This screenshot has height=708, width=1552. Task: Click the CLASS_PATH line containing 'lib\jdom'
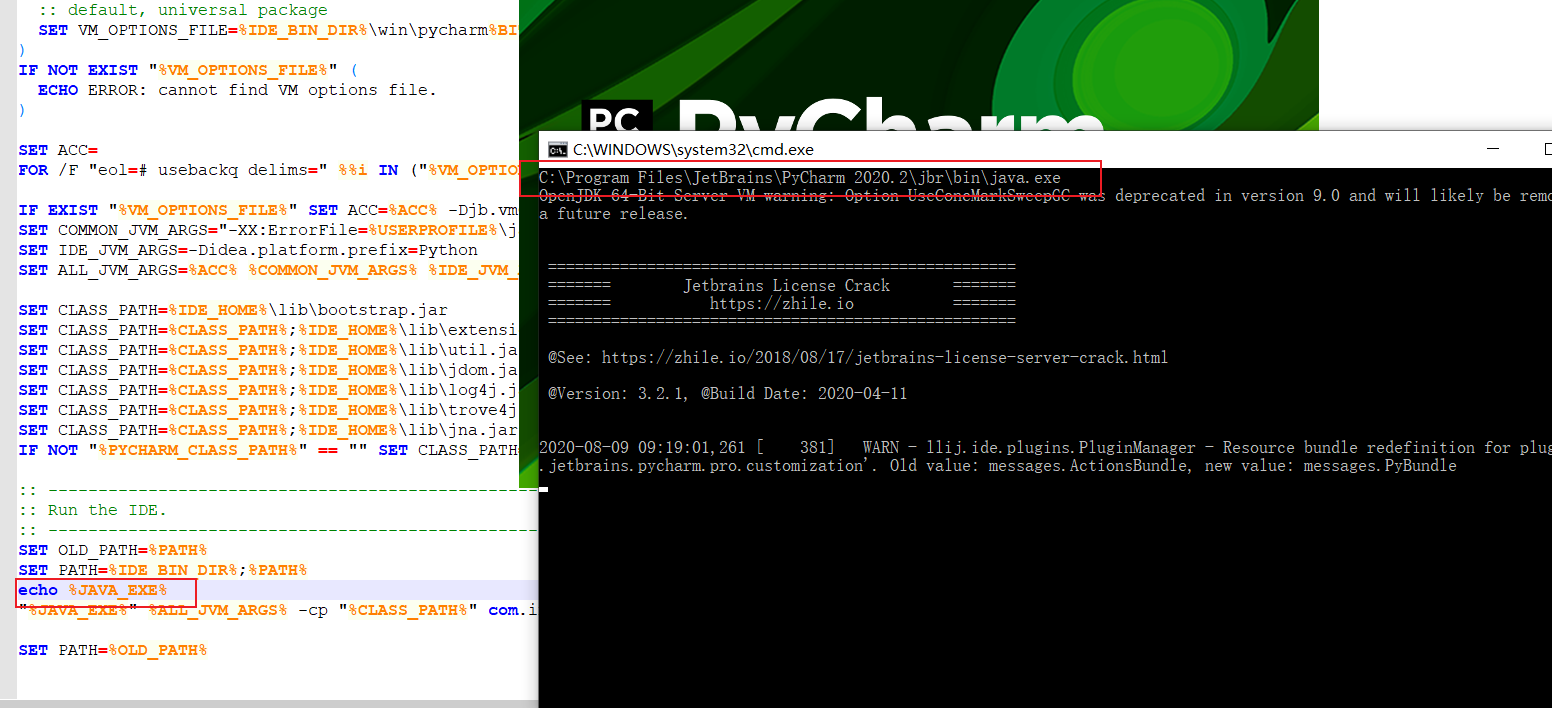point(268,370)
